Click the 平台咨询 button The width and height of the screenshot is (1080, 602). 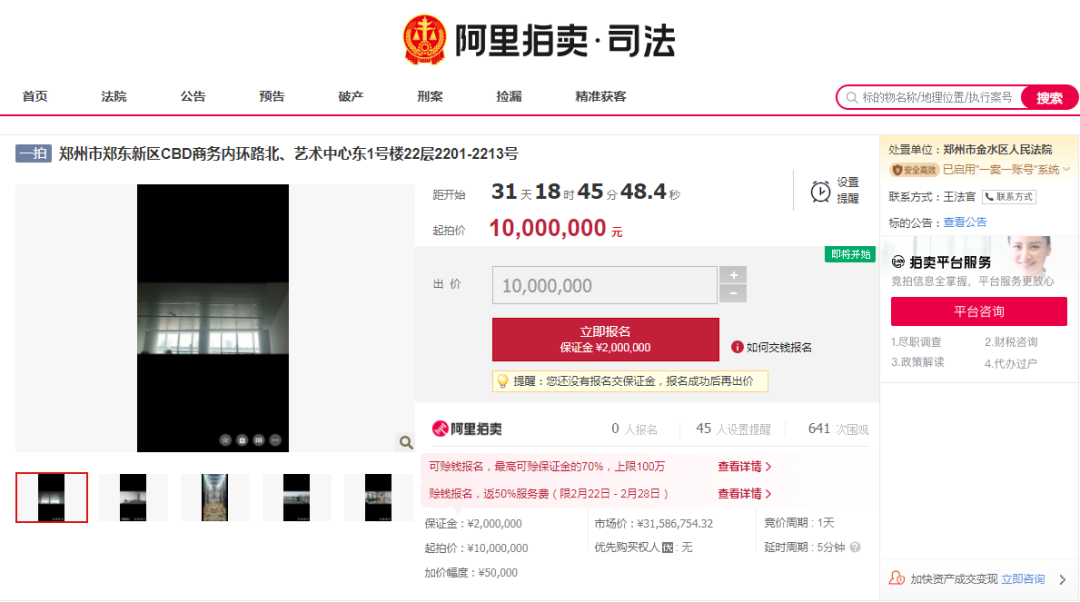[x=979, y=311]
